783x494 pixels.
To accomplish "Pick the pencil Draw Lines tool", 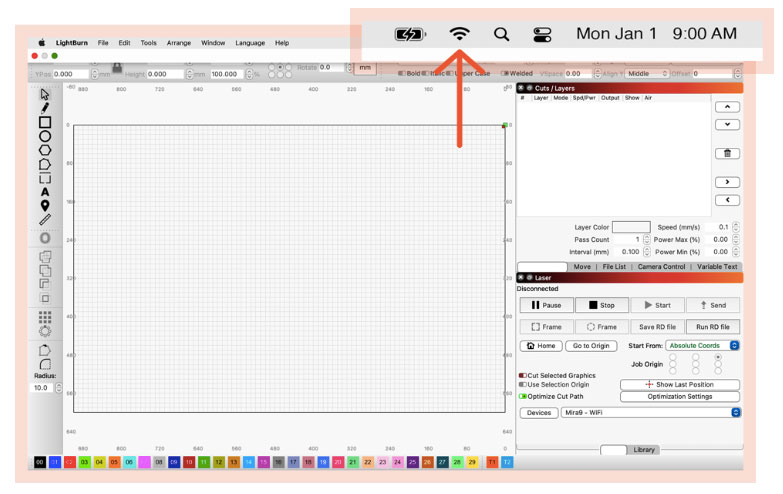I will [x=45, y=107].
